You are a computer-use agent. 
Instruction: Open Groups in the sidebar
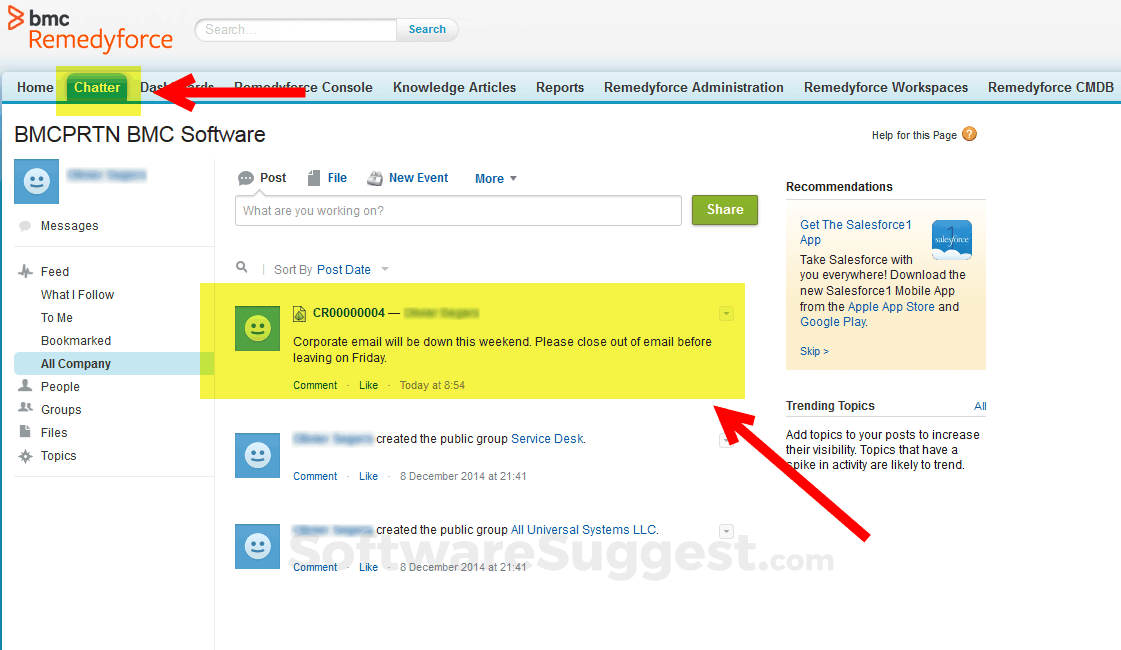[x=61, y=410]
